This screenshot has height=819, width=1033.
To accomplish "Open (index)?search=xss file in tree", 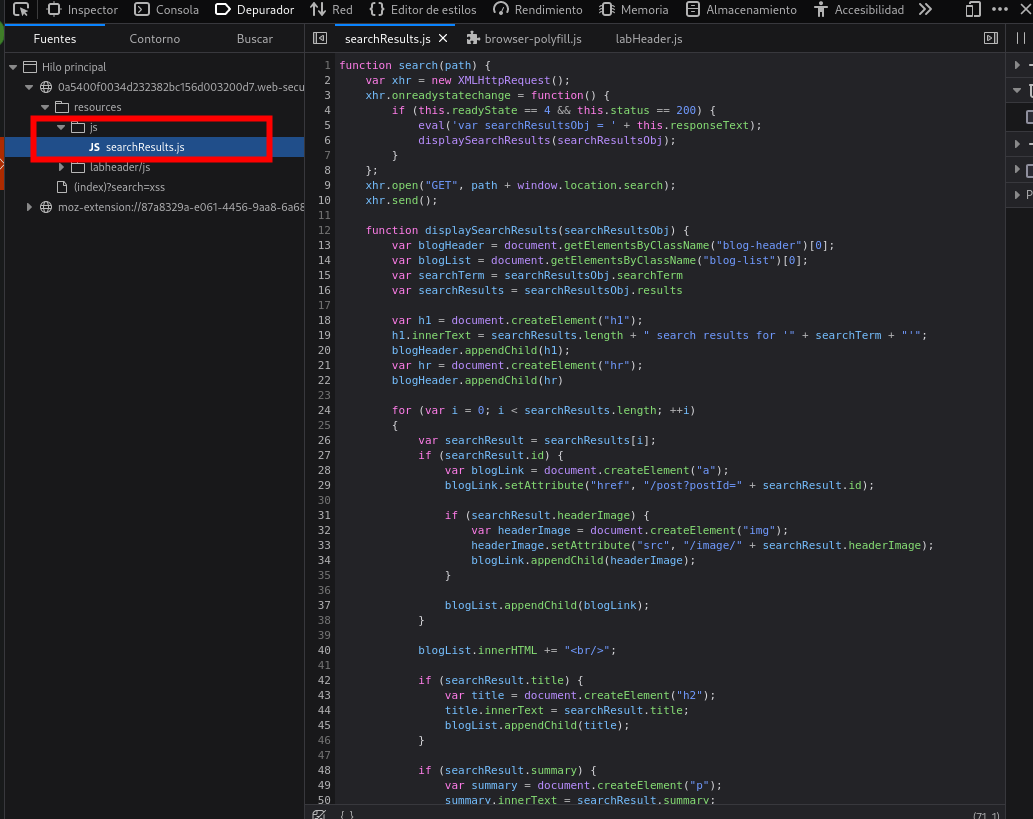I will pyautogui.click(x=119, y=187).
